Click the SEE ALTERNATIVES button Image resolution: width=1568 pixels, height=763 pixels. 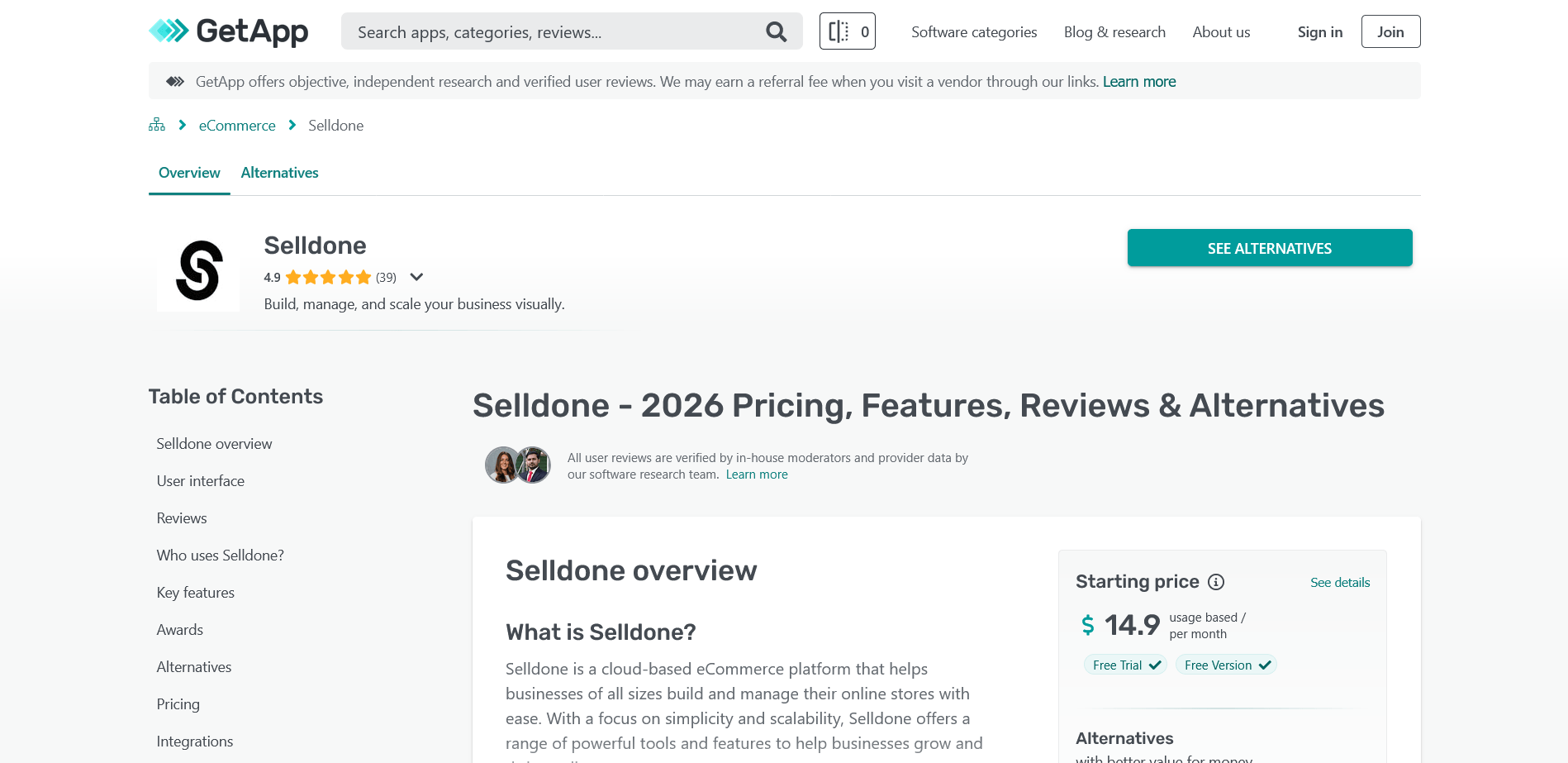coord(1270,248)
